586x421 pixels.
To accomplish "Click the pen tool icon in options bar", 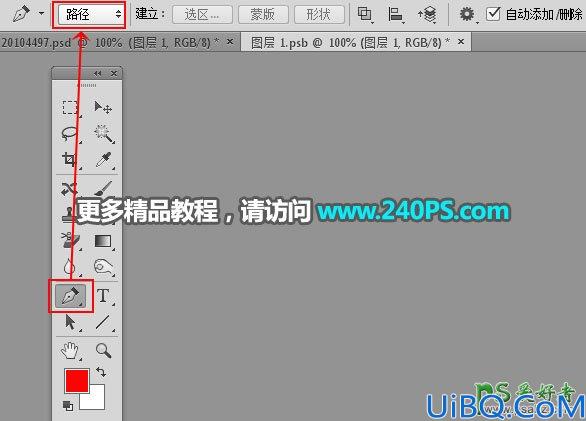I will click(21, 14).
